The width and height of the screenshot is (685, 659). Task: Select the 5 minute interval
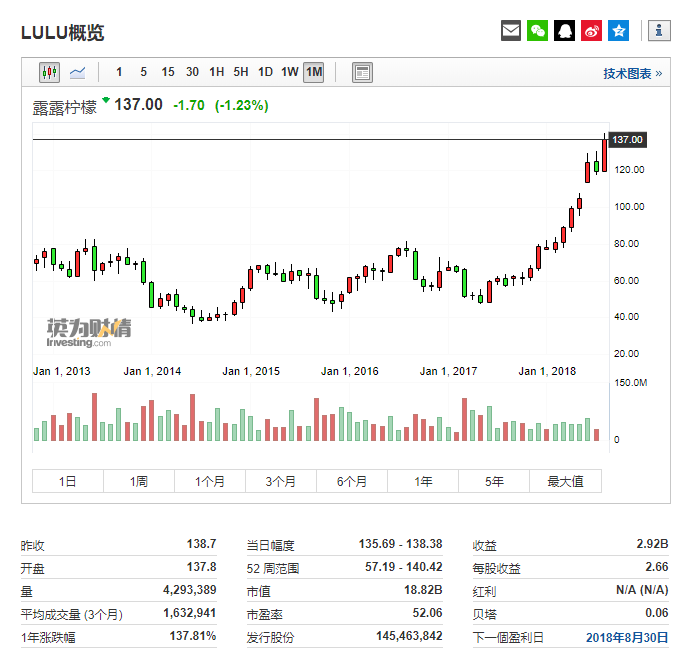point(143,72)
